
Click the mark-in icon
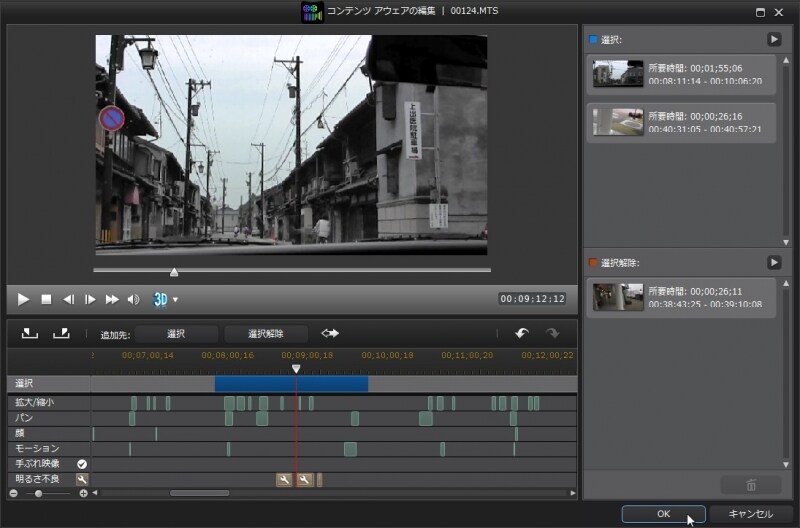tap(29, 333)
